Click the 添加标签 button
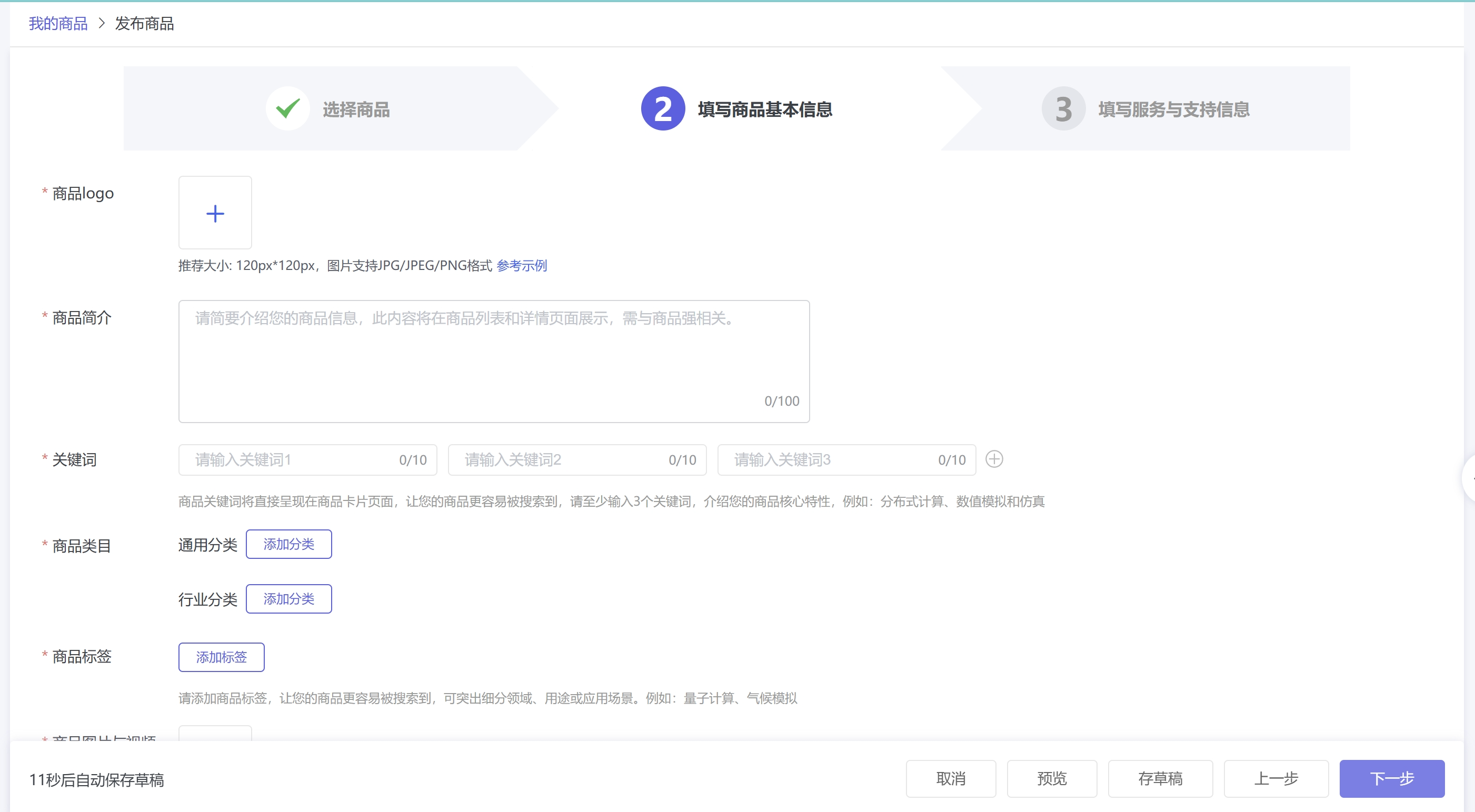 click(x=221, y=657)
